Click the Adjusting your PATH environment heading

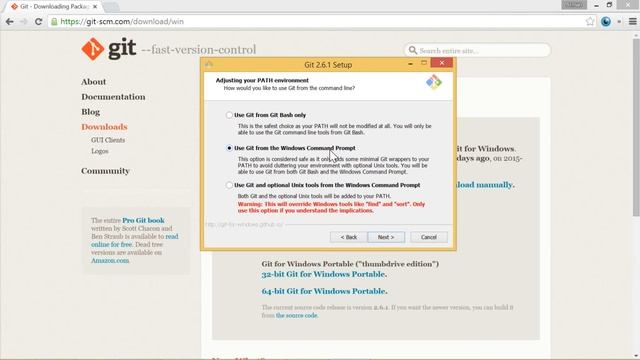(x=262, y=80)
